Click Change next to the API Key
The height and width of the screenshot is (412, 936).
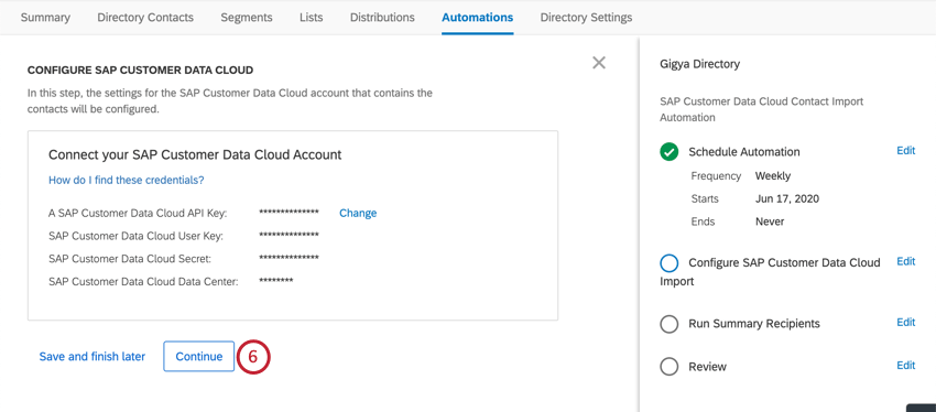358,213
